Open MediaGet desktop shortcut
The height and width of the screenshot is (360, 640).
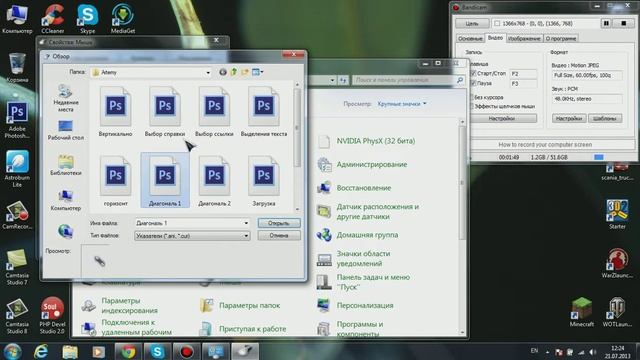click(x=123, y=18)
